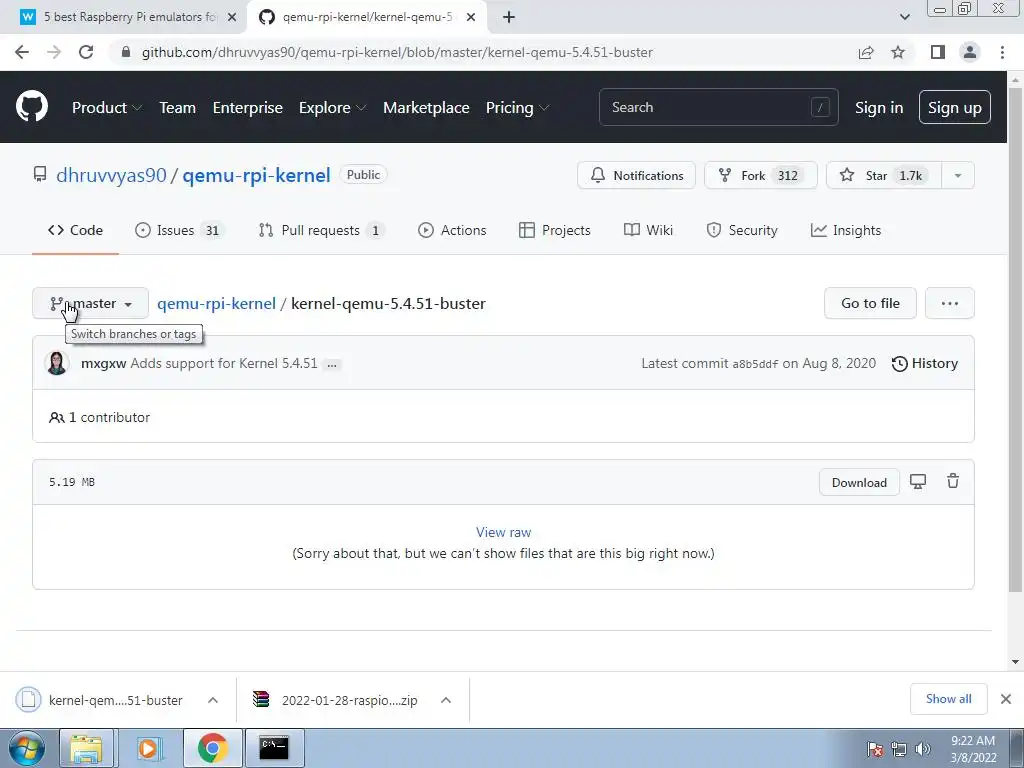Open File Explorer from taskbar

86,748
